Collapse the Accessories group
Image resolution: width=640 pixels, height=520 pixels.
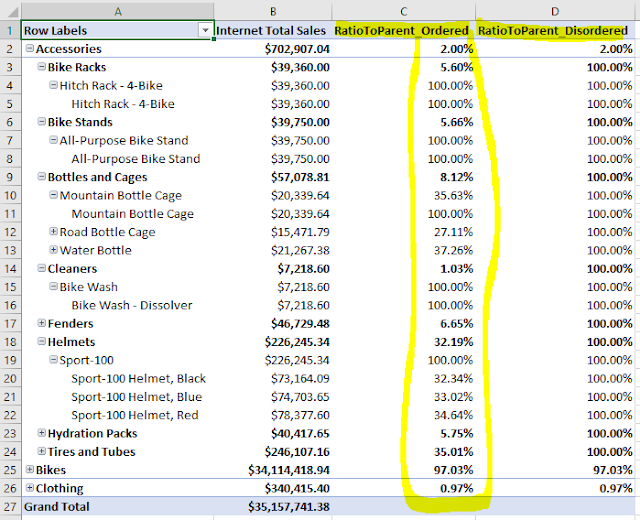point(29,48)
